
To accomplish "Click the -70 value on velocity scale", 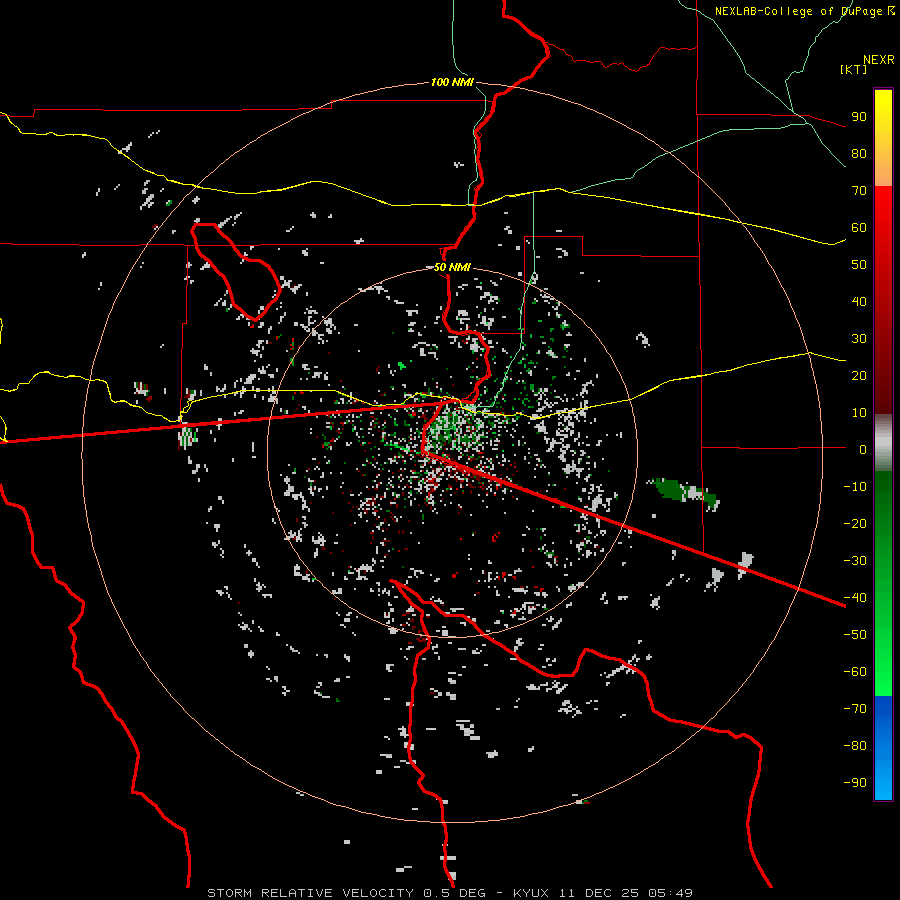I will [855, 709].
